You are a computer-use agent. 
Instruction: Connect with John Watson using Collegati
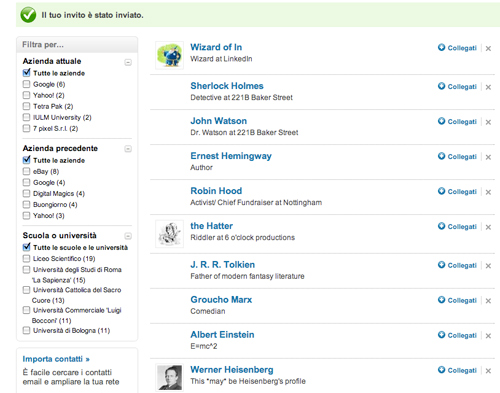pos(457,122)
